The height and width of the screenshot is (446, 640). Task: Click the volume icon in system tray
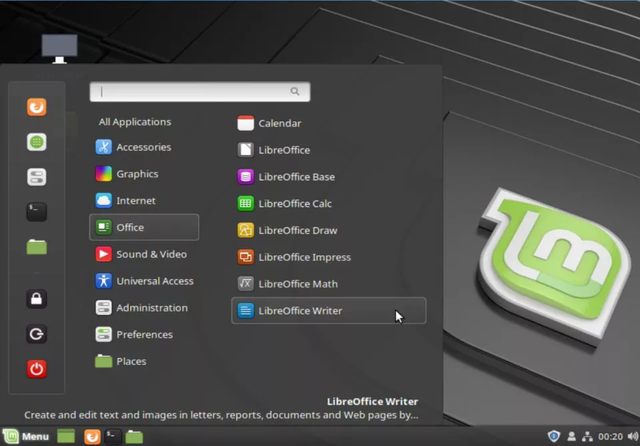(x=632, y=437)
